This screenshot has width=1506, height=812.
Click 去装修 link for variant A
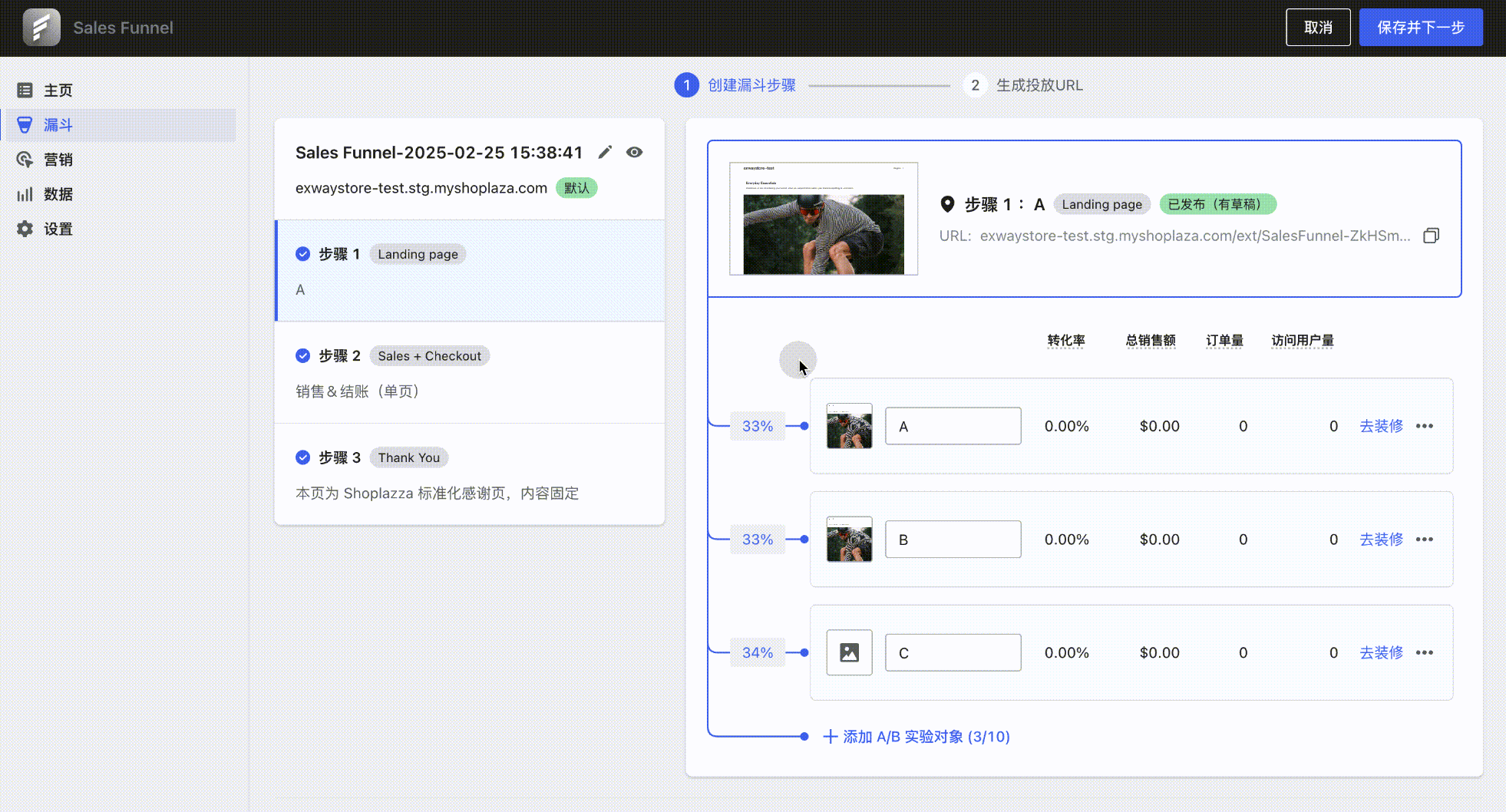[1381, 426]
